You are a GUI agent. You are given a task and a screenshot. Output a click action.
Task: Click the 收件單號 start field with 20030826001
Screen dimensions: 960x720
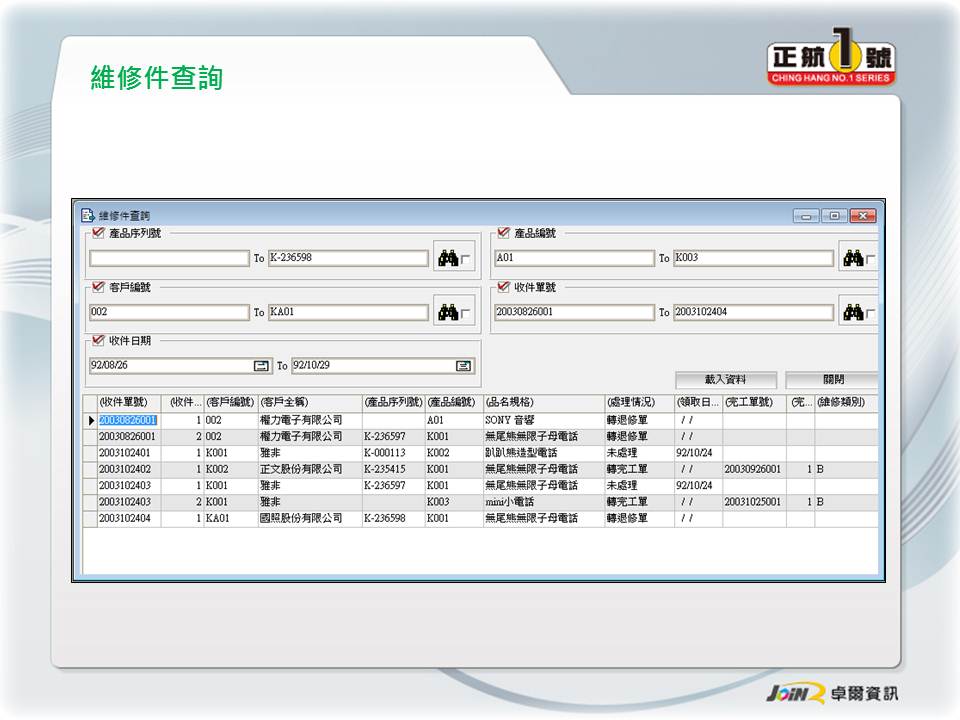pyautogui.click(x=573, y=312)
